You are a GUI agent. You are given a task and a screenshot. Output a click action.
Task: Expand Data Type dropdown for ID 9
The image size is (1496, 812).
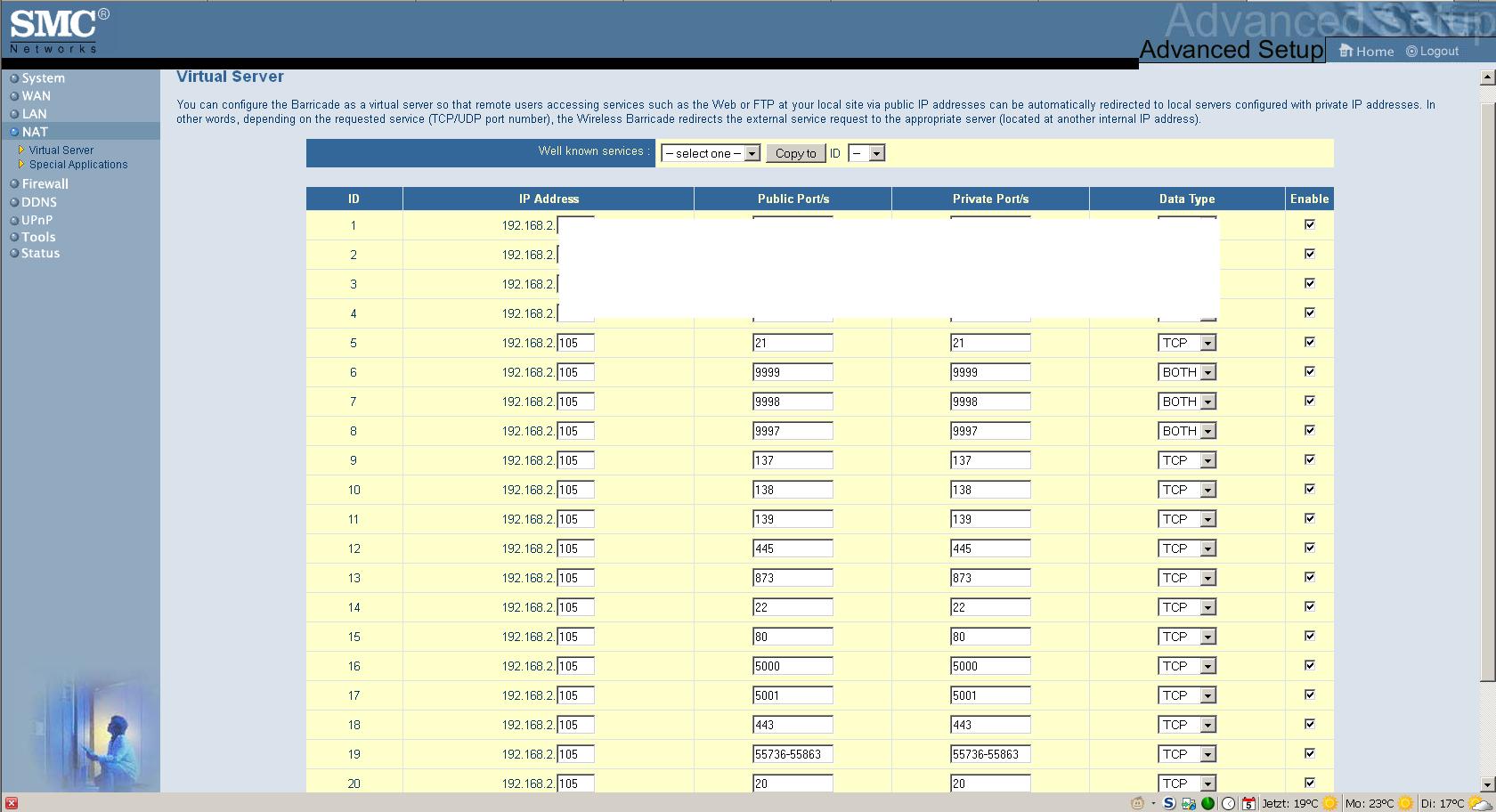click(x=1187, y=460)
